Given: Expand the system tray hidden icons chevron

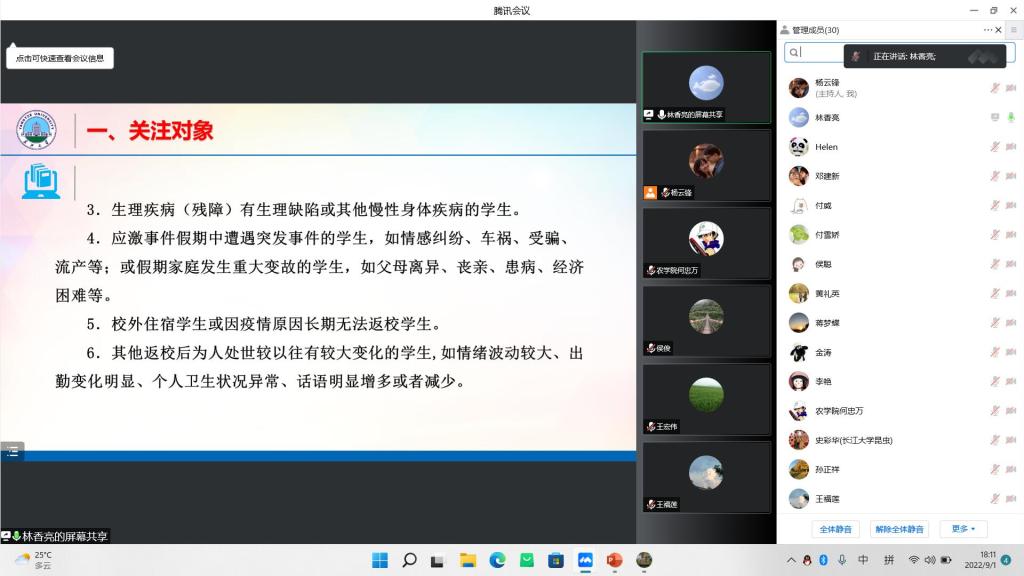Looking at the screenshot, I should [x=791, y=560].
